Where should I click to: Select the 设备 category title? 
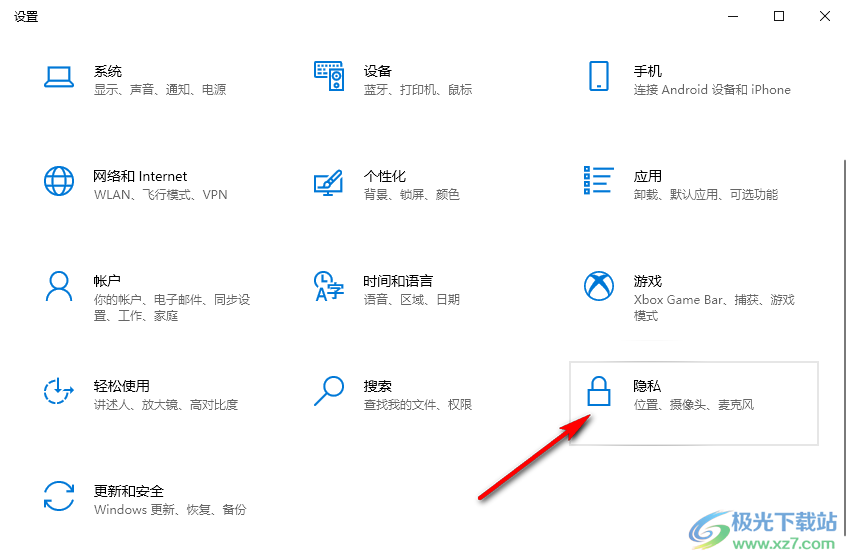(x=377, y=71)
